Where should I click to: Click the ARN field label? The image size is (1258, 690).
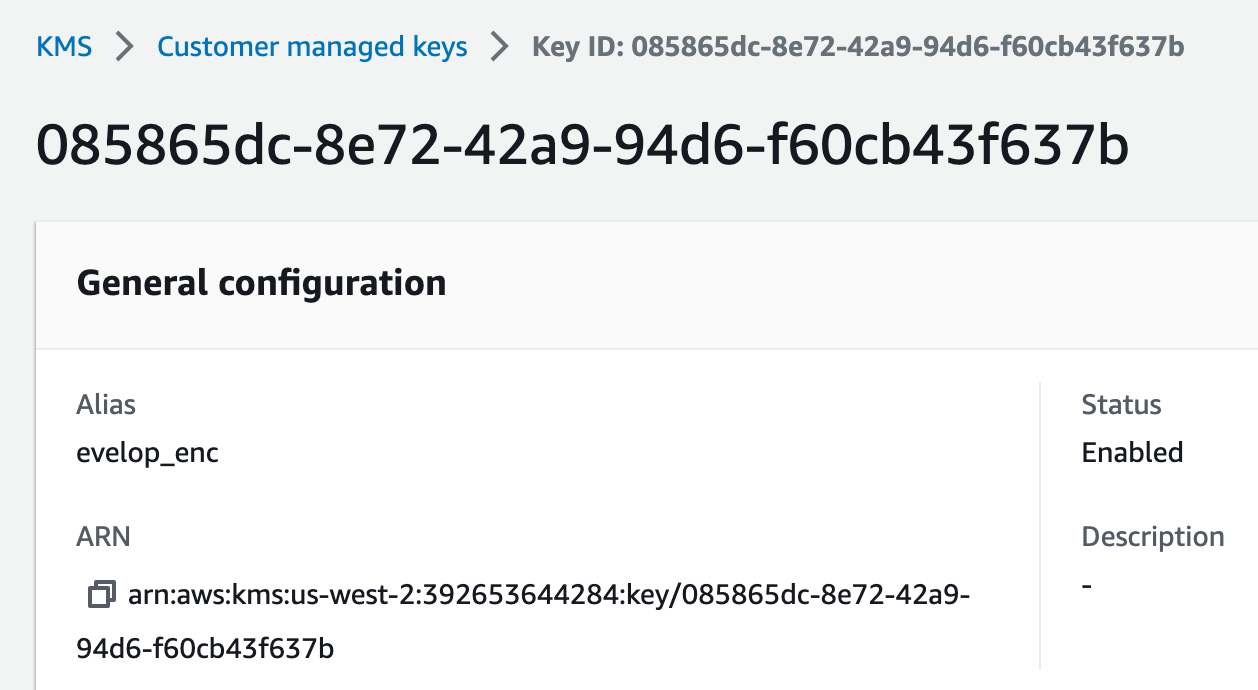pos(103,537)
